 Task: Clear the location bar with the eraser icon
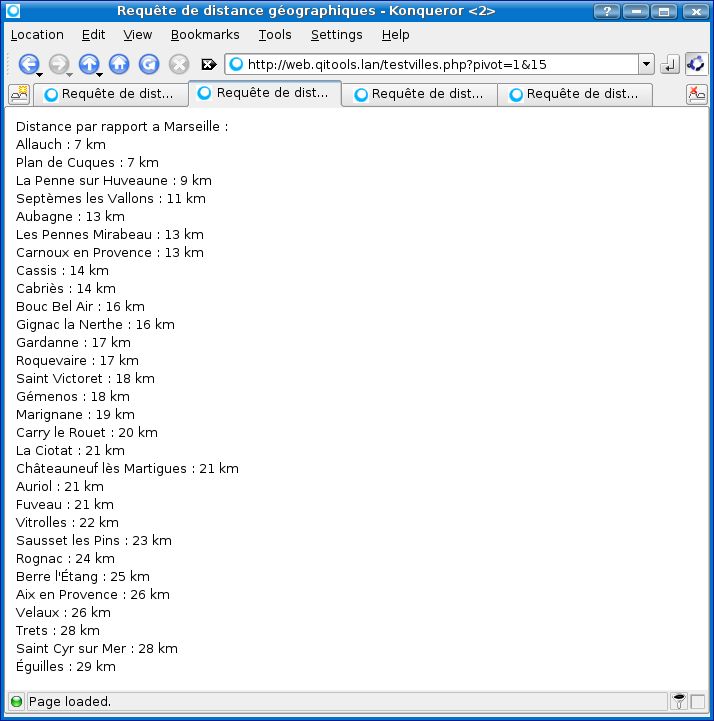(x=209, y=64)
